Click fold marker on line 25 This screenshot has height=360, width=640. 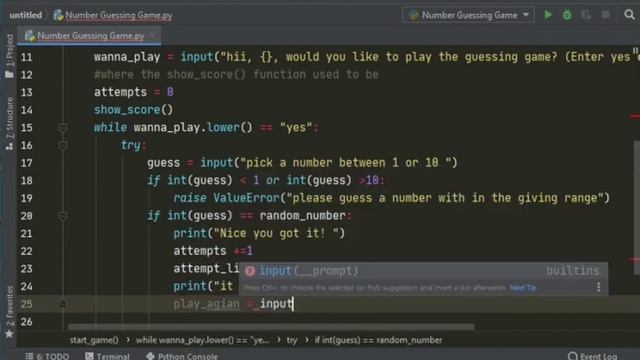coord(62,304)
